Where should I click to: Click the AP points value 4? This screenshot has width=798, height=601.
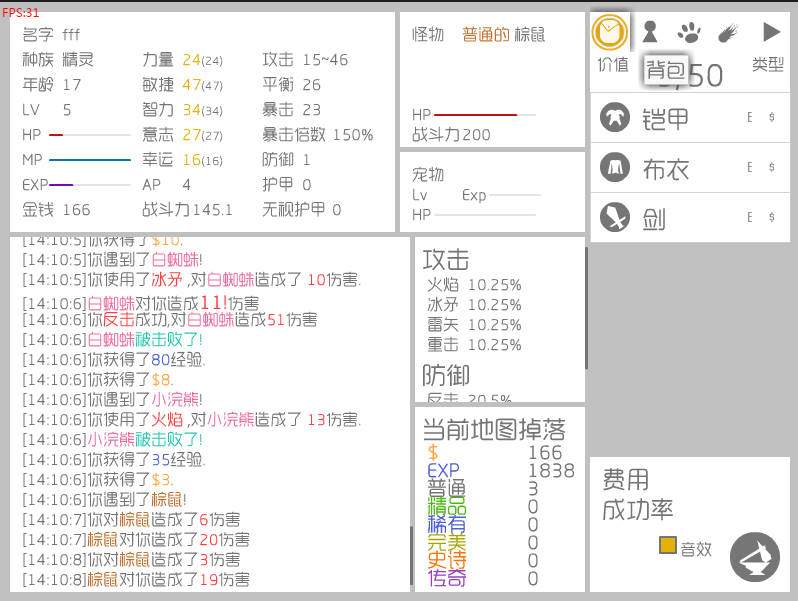pyautogui.click(x=187, y=185)
